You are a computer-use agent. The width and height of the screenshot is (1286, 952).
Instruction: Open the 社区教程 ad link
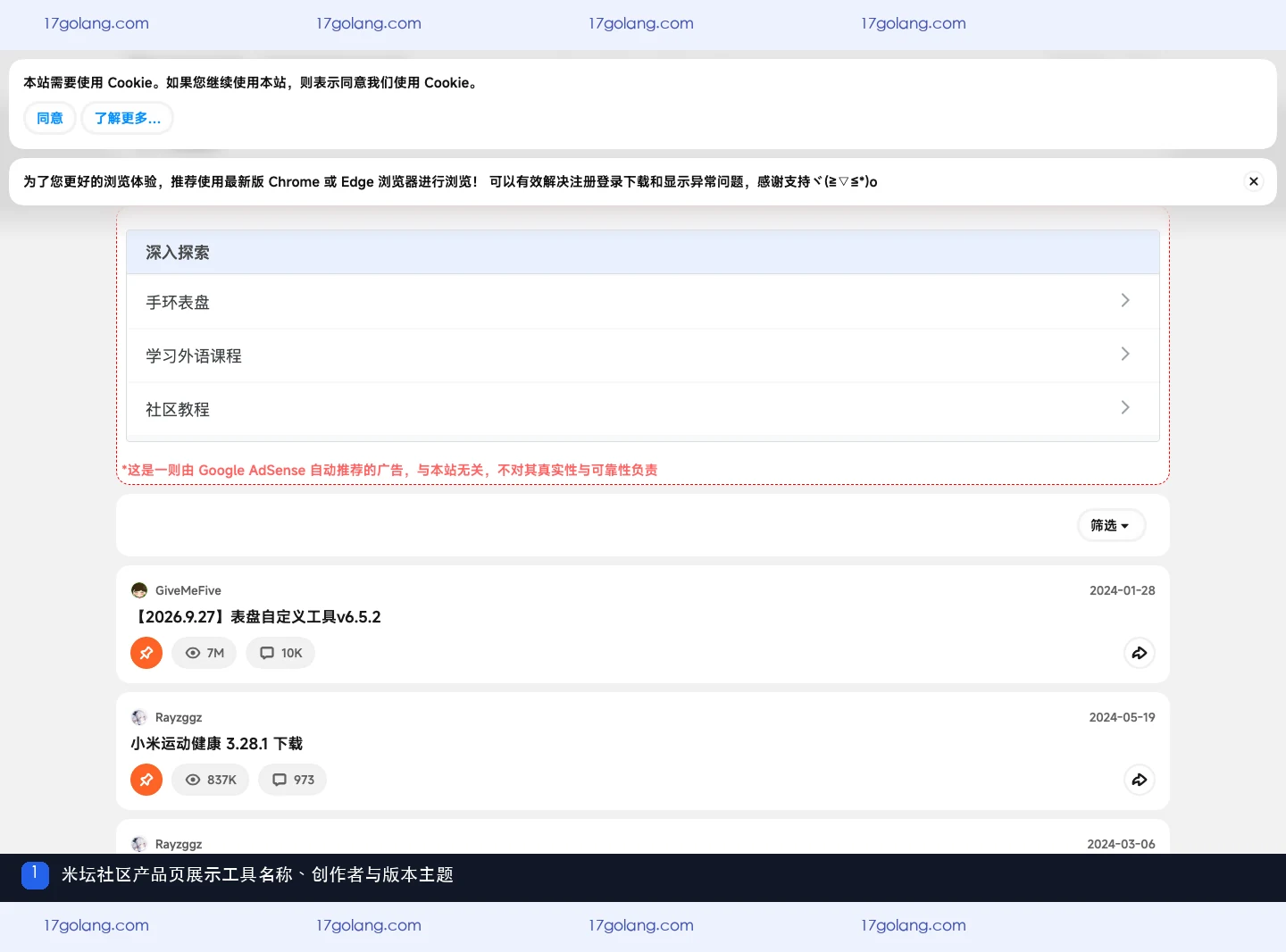(643, 409)
